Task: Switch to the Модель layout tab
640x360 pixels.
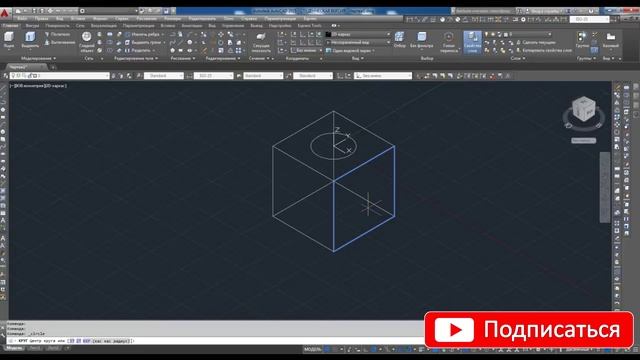Action: click(x=14, y=348)
